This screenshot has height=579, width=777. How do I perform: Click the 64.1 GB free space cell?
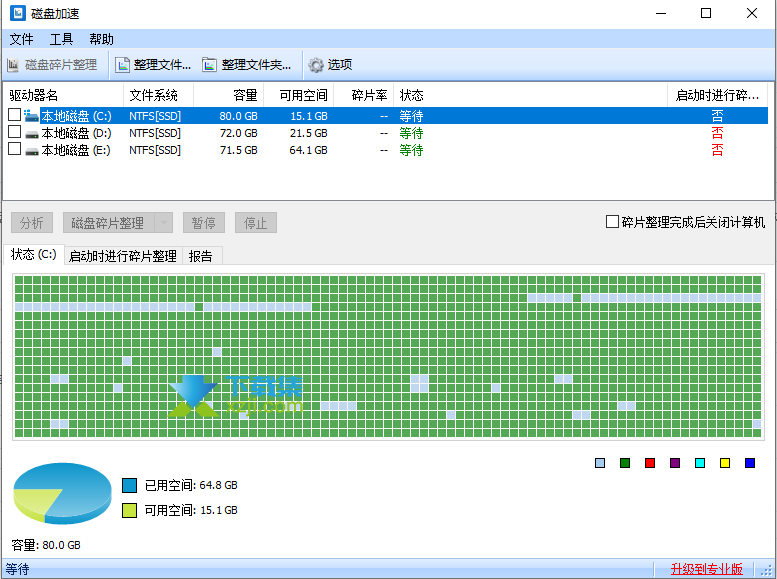[x=309, y=150]
